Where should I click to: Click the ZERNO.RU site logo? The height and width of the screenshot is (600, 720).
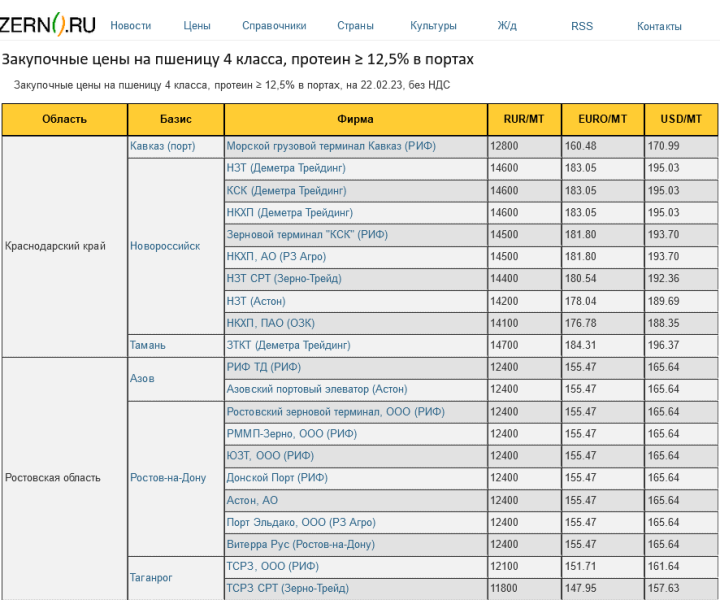click(x=48, y=24)
